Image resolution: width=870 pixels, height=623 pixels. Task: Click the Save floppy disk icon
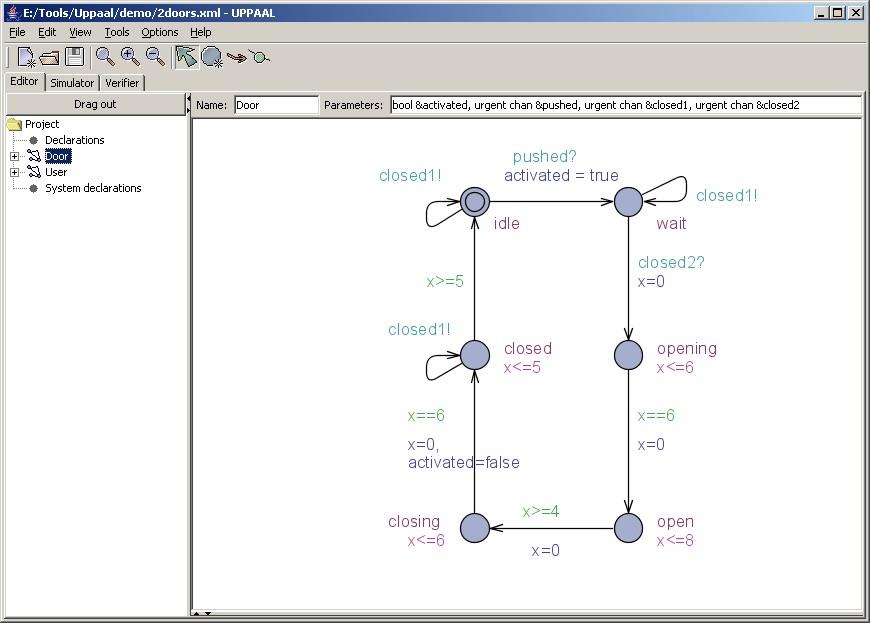point(74,57)
